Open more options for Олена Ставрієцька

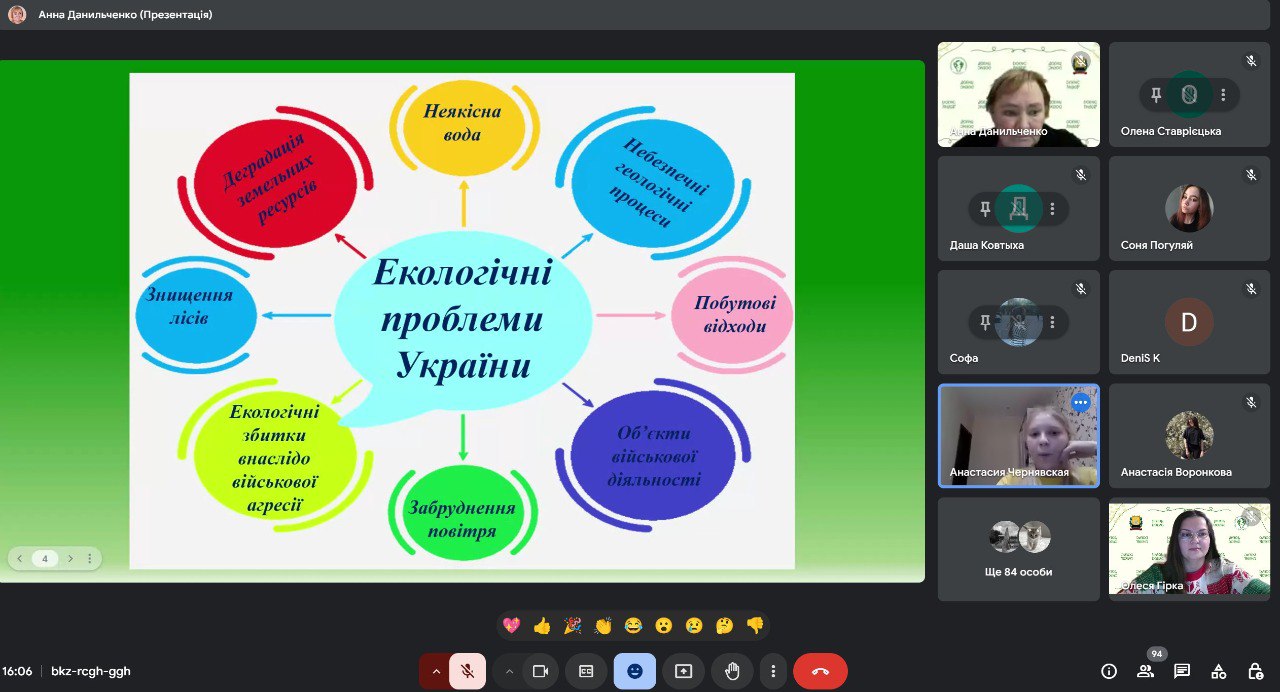click(x=1223, y=95)
